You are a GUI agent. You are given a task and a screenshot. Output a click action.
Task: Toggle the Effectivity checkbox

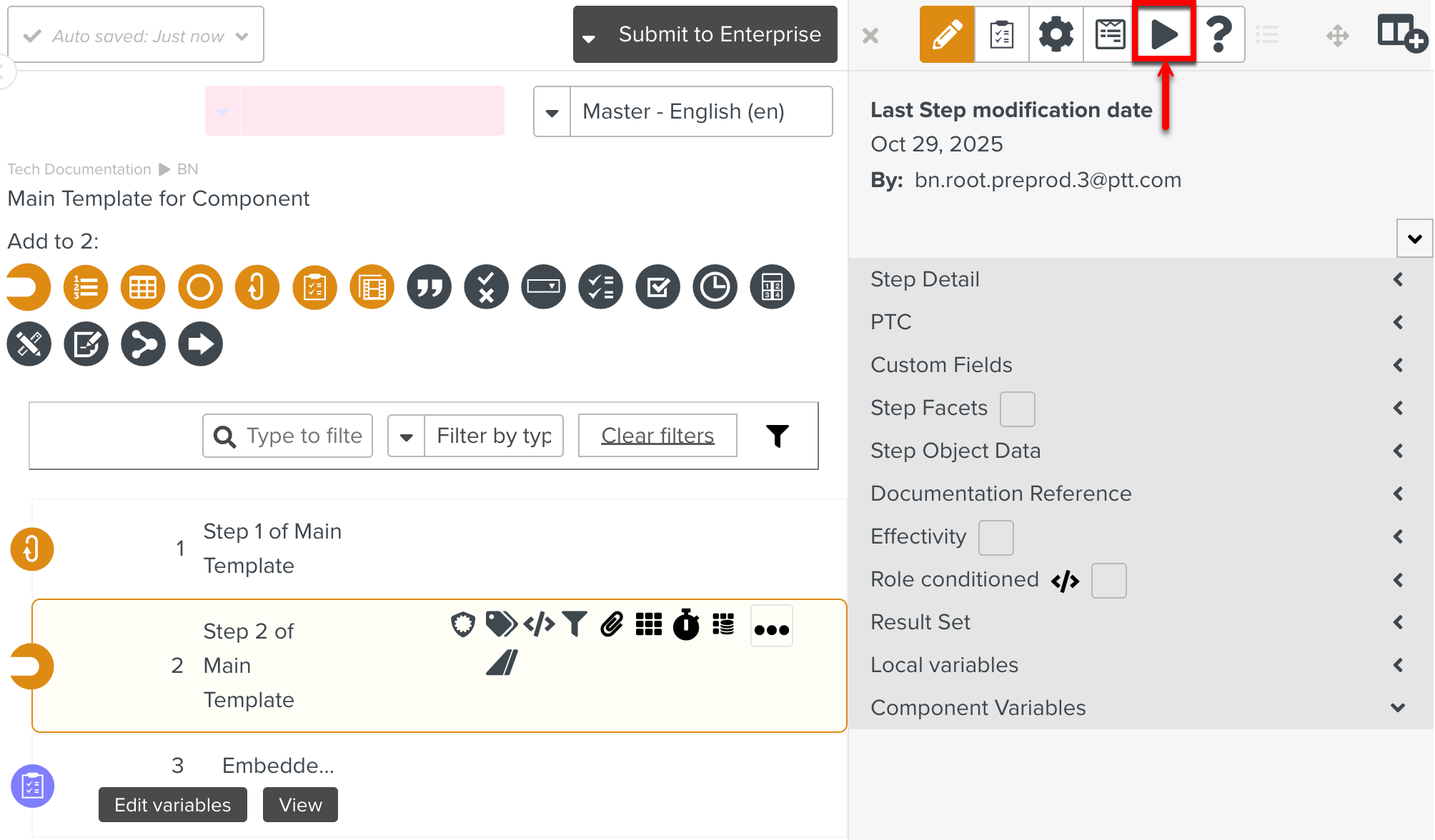[x=995, y=537]
